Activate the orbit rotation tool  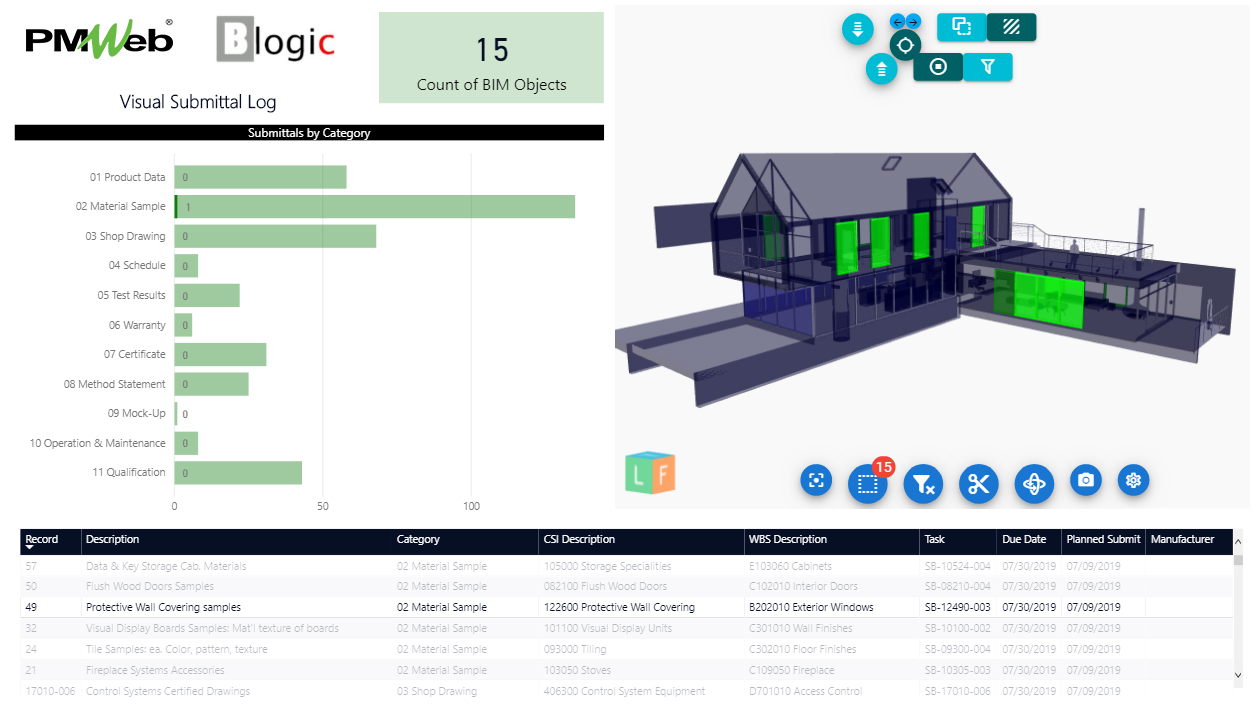pyautogui.click(x=1034, y=485)
